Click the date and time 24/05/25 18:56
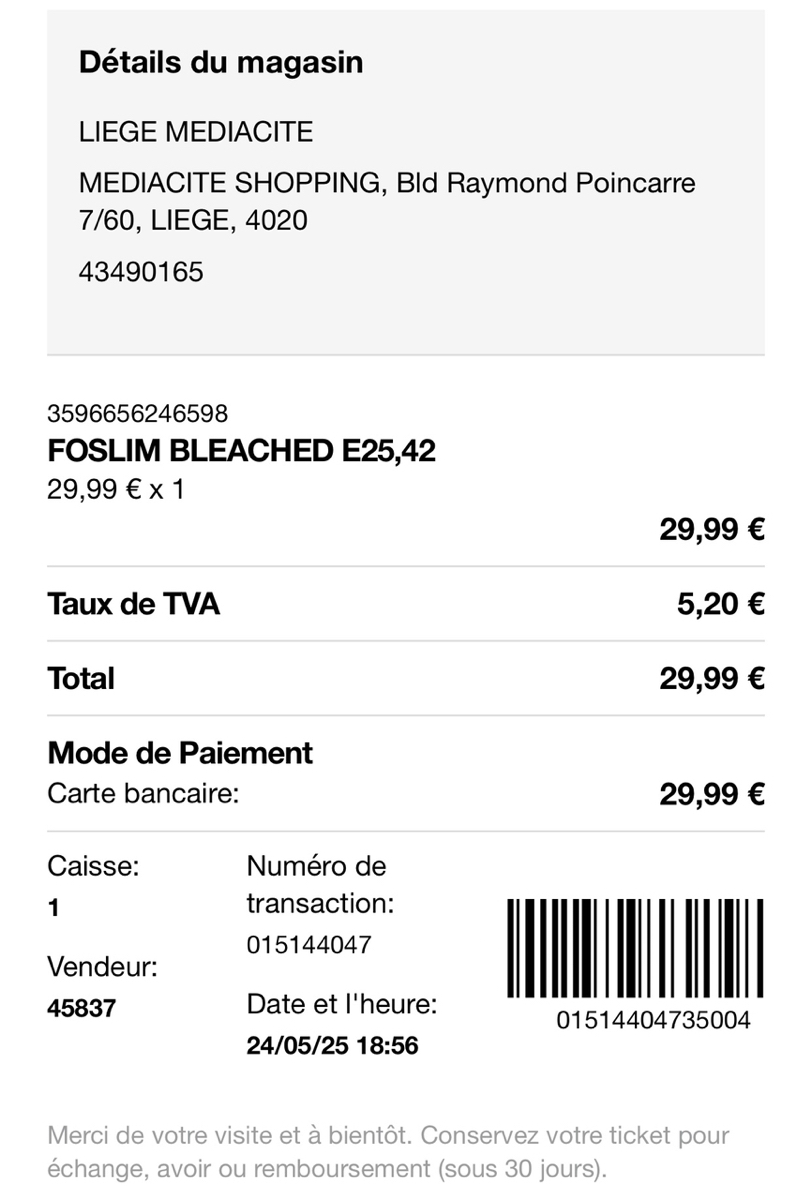 (332, 1046)
